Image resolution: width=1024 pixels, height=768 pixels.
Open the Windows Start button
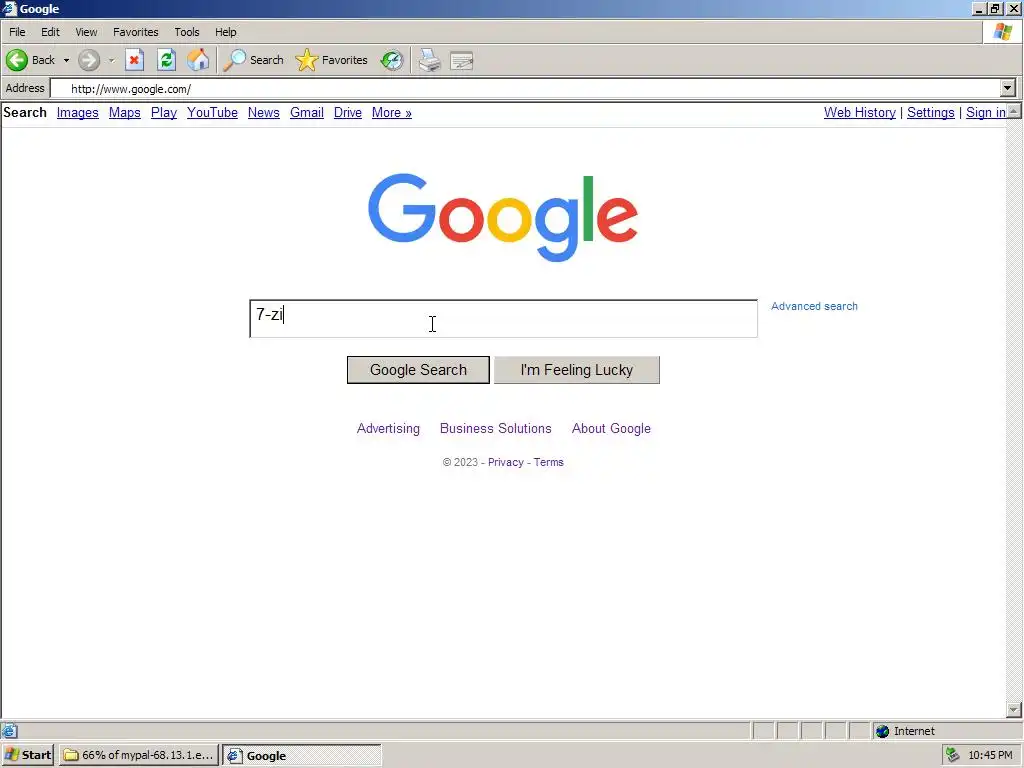27,755
